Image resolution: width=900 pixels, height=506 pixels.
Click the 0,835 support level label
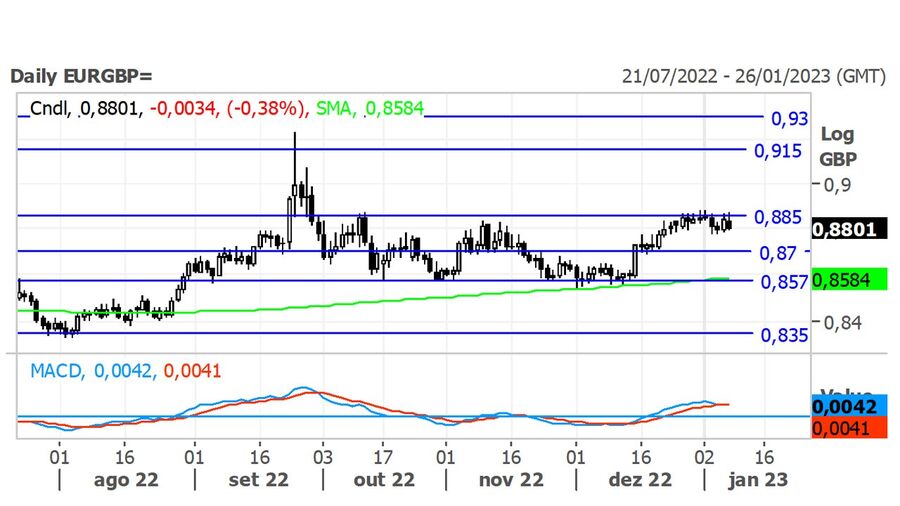[x=784, y=335]
